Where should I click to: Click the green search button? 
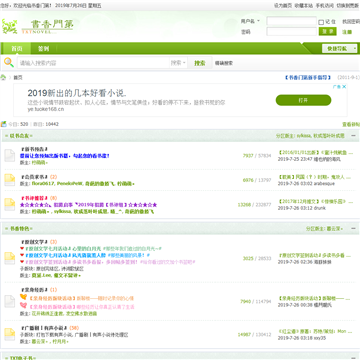(200, 63)
